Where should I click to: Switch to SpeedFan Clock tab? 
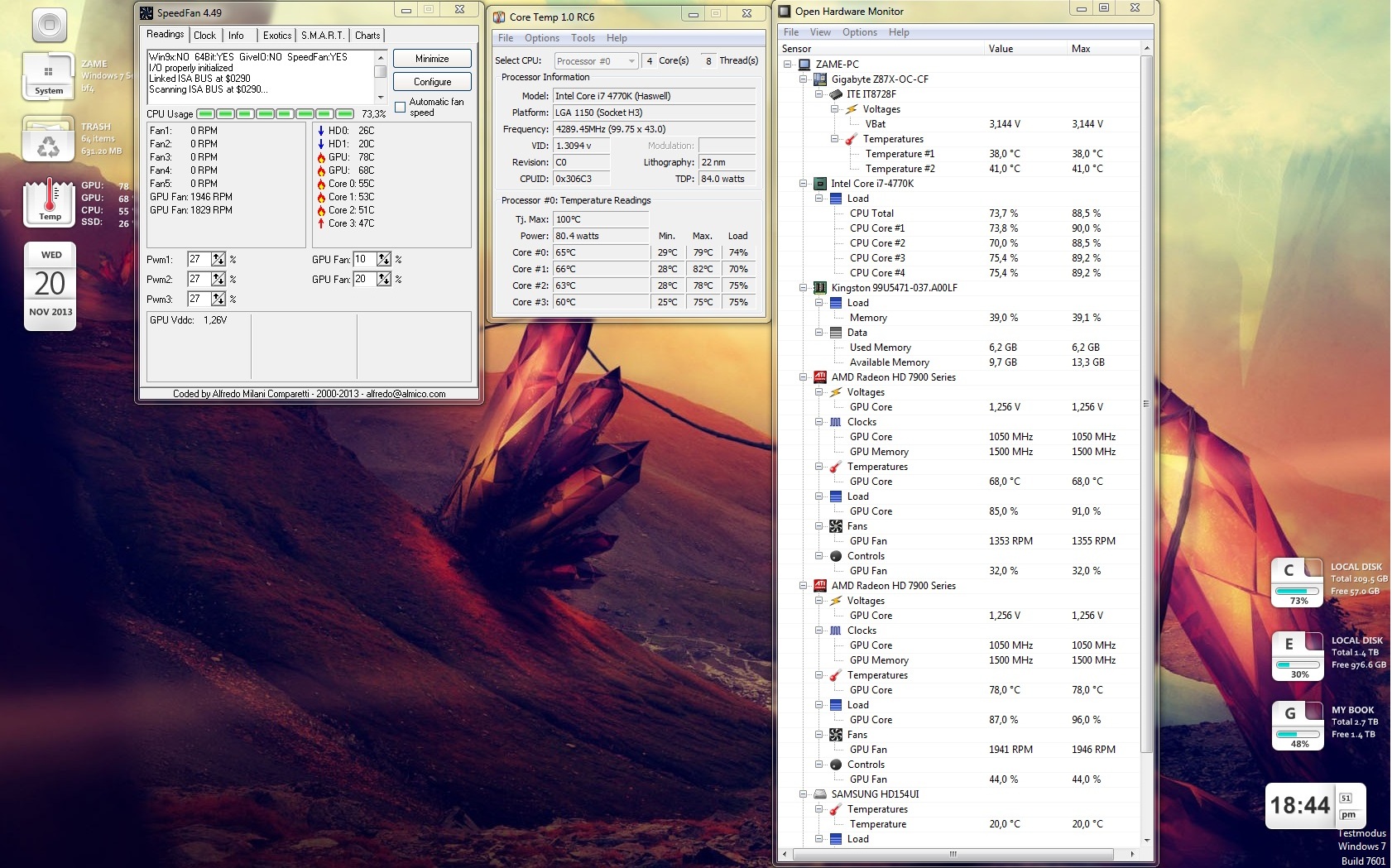point(204,36)
